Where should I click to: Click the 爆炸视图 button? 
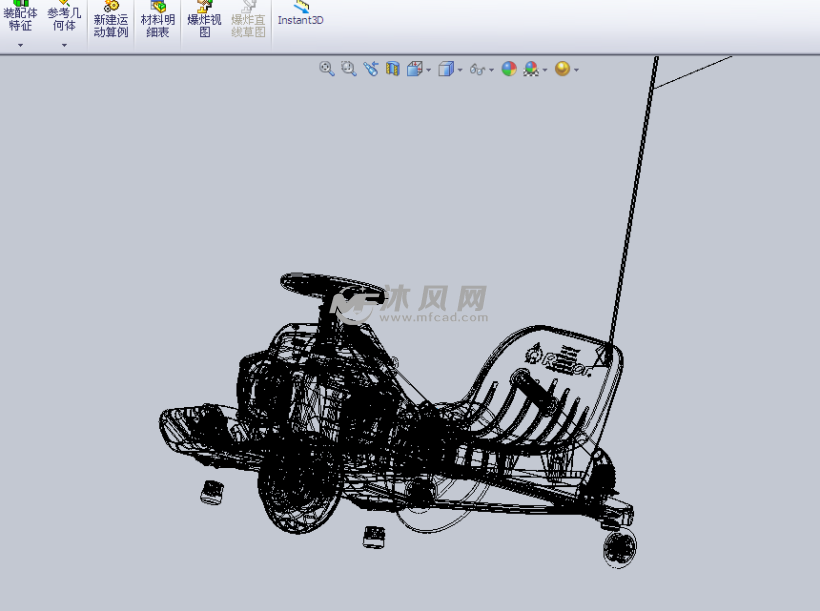[x=205, y=20]
